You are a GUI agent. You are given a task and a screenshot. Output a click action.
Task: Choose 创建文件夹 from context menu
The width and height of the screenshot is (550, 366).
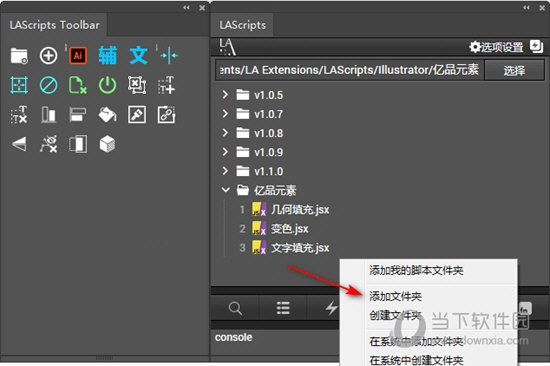coord(395,315)
